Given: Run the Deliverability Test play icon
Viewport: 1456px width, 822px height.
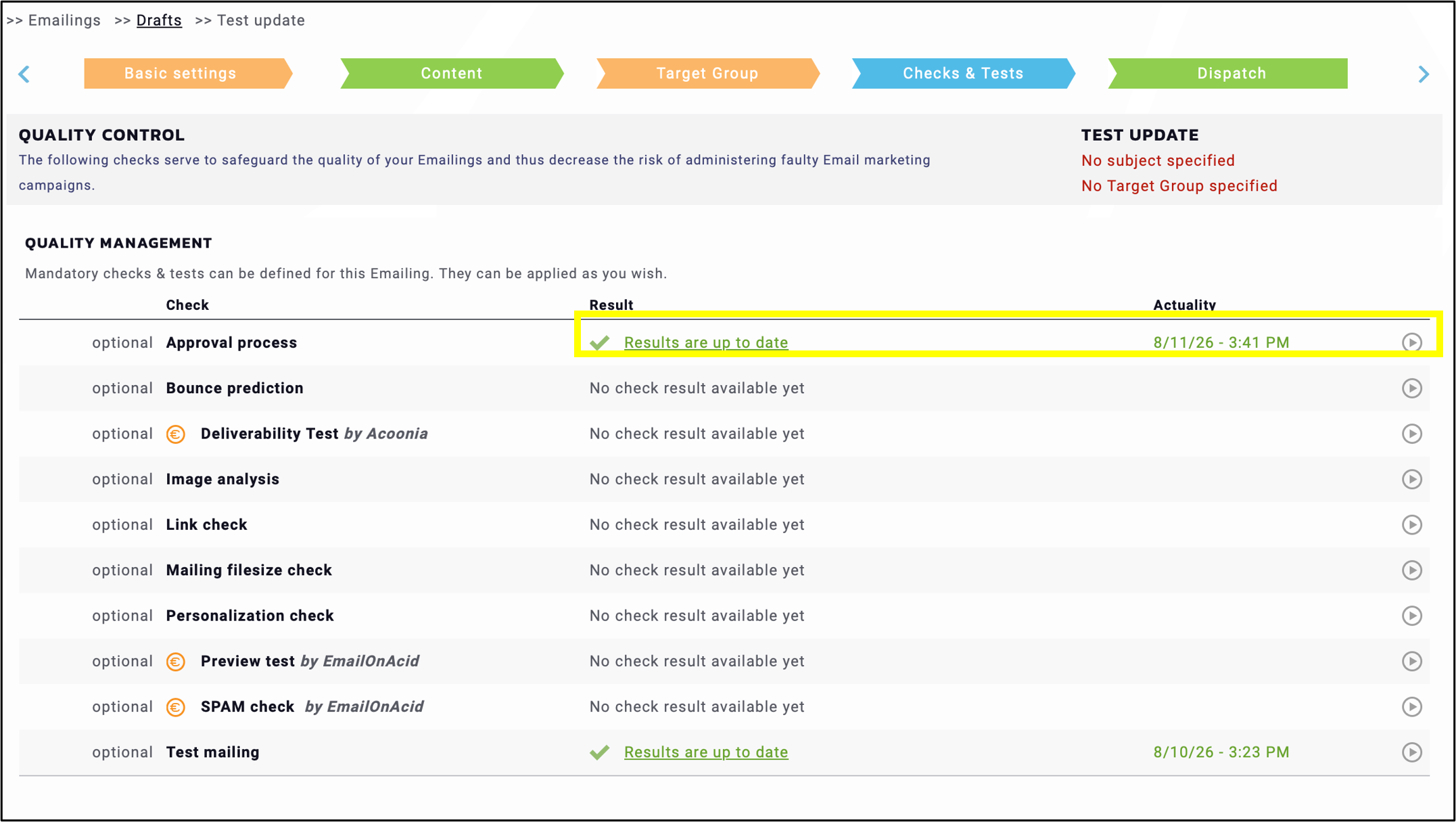Looking at the screenshot, I should pyautogui.click(x=1411, y=434).
